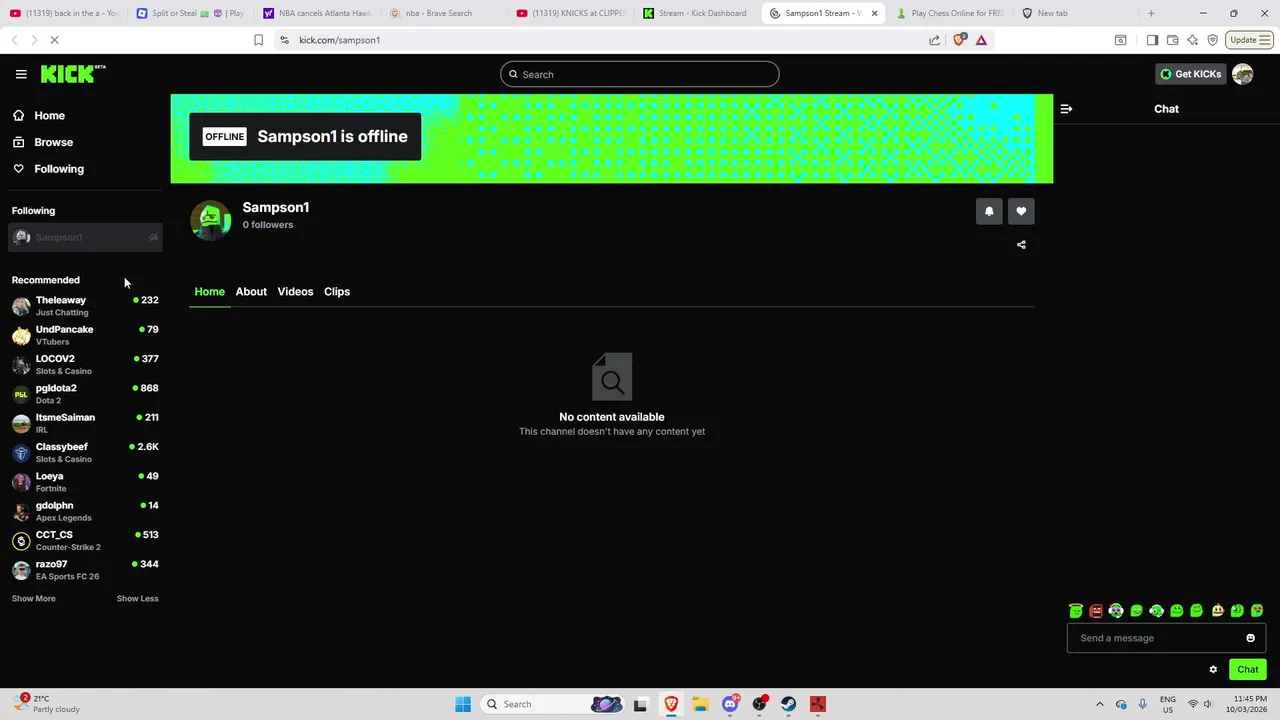Bookmark this page in address bar

(258, 40)
